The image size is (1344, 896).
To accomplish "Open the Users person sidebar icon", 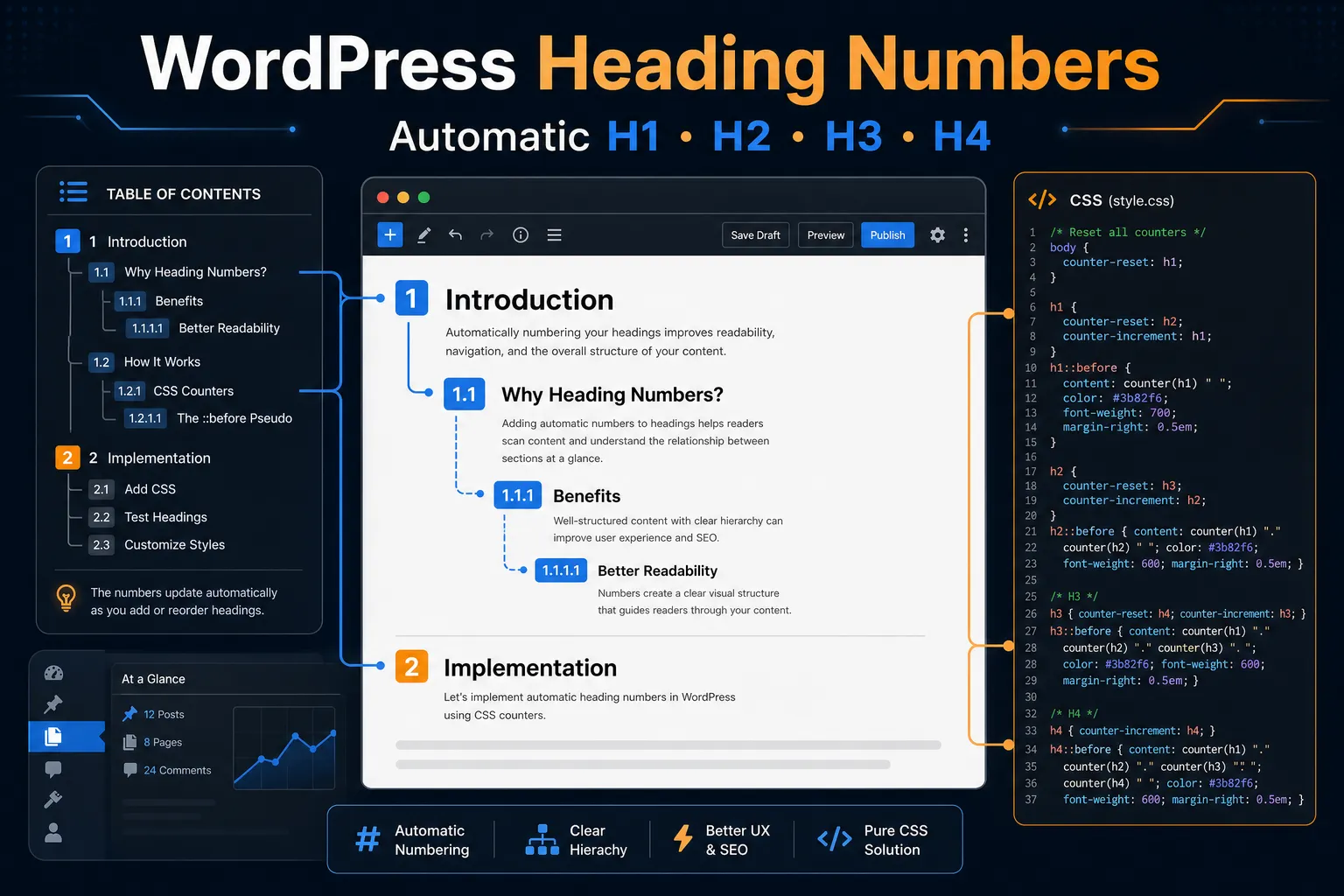I will (x=53, y=832).
